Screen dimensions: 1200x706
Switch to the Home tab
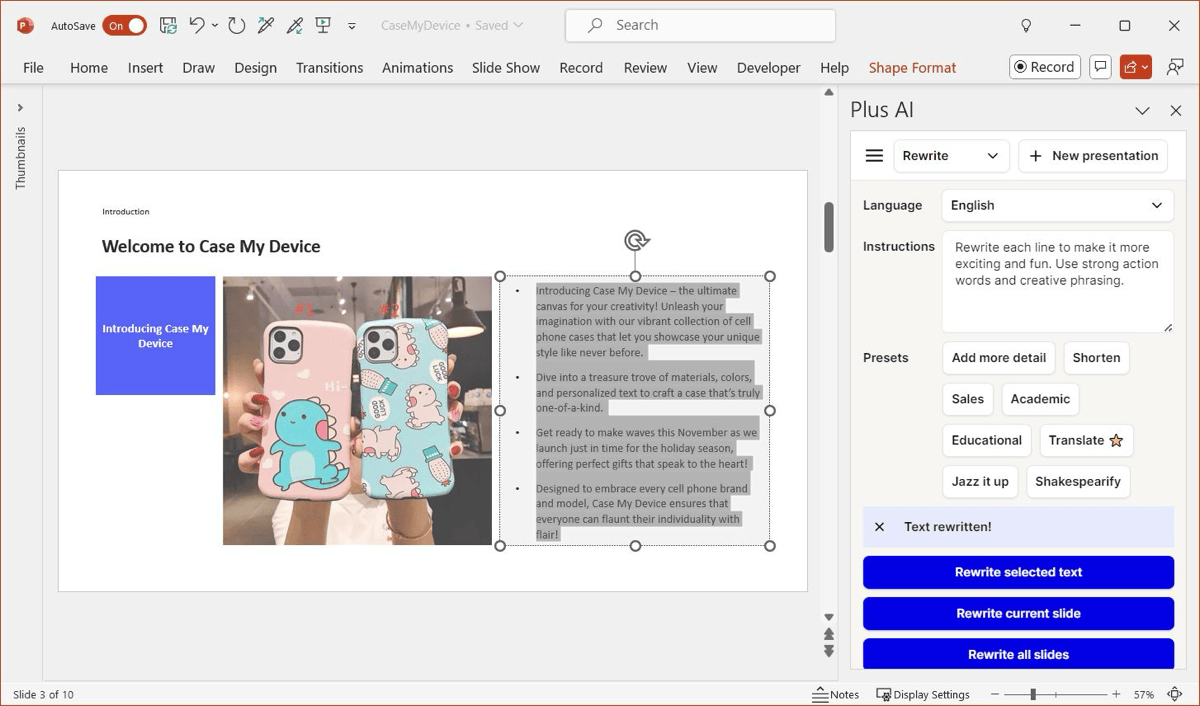click(89, 68)
